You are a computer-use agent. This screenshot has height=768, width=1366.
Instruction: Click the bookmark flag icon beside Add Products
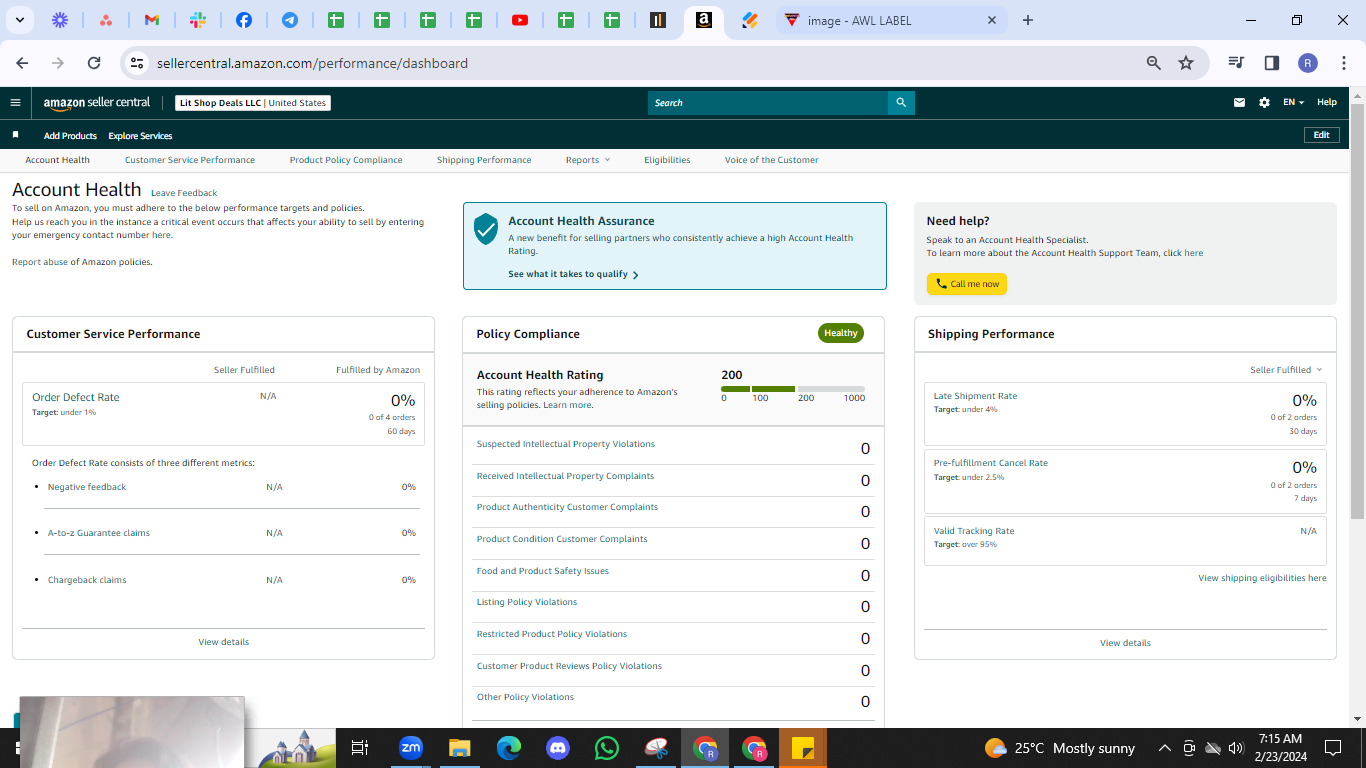(x=15, y=135)
